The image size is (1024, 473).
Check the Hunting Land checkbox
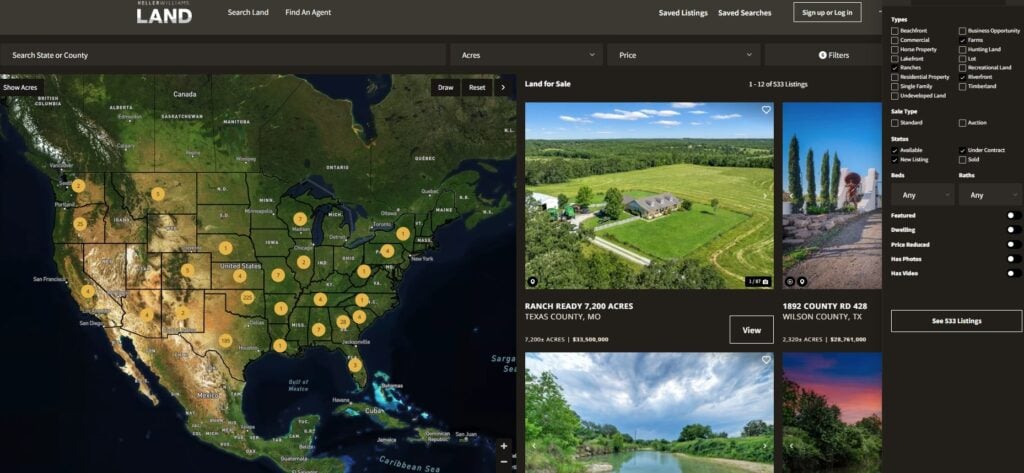[x=963, y=49]
